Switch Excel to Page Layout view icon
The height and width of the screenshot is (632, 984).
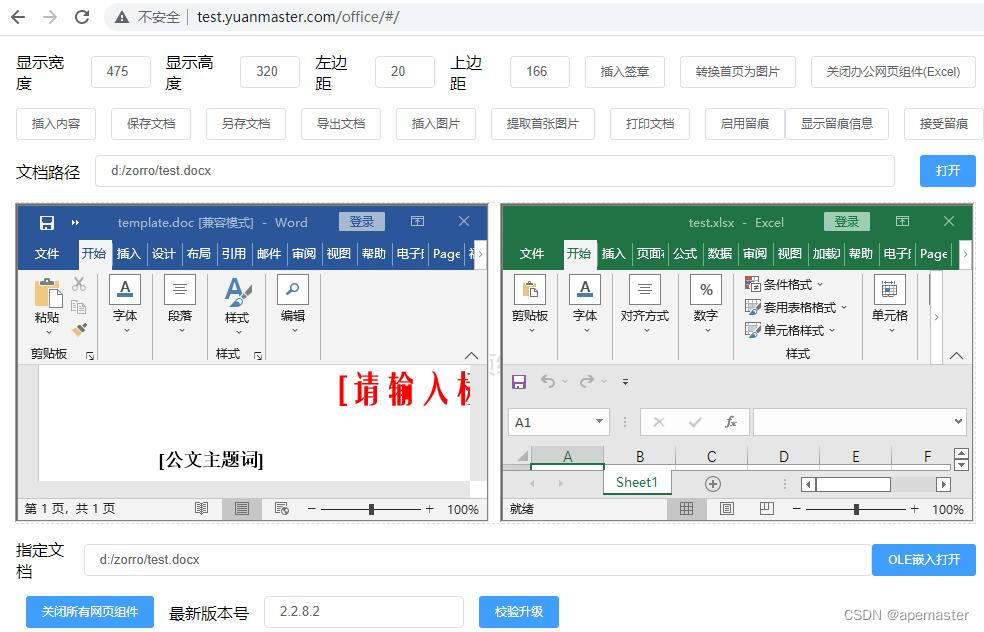coord(727,509)
